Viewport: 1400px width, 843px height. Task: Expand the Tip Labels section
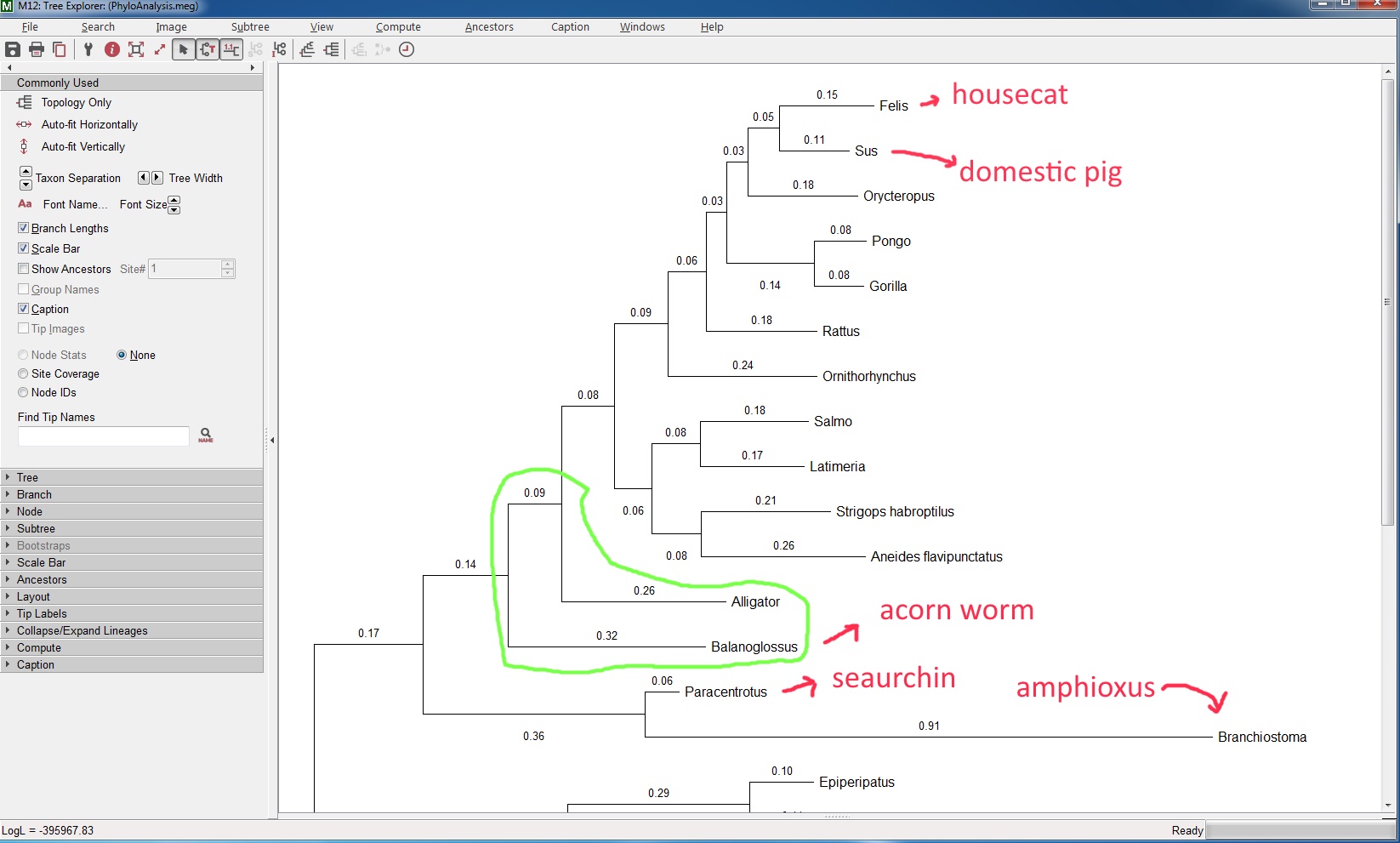coord(131,613)
